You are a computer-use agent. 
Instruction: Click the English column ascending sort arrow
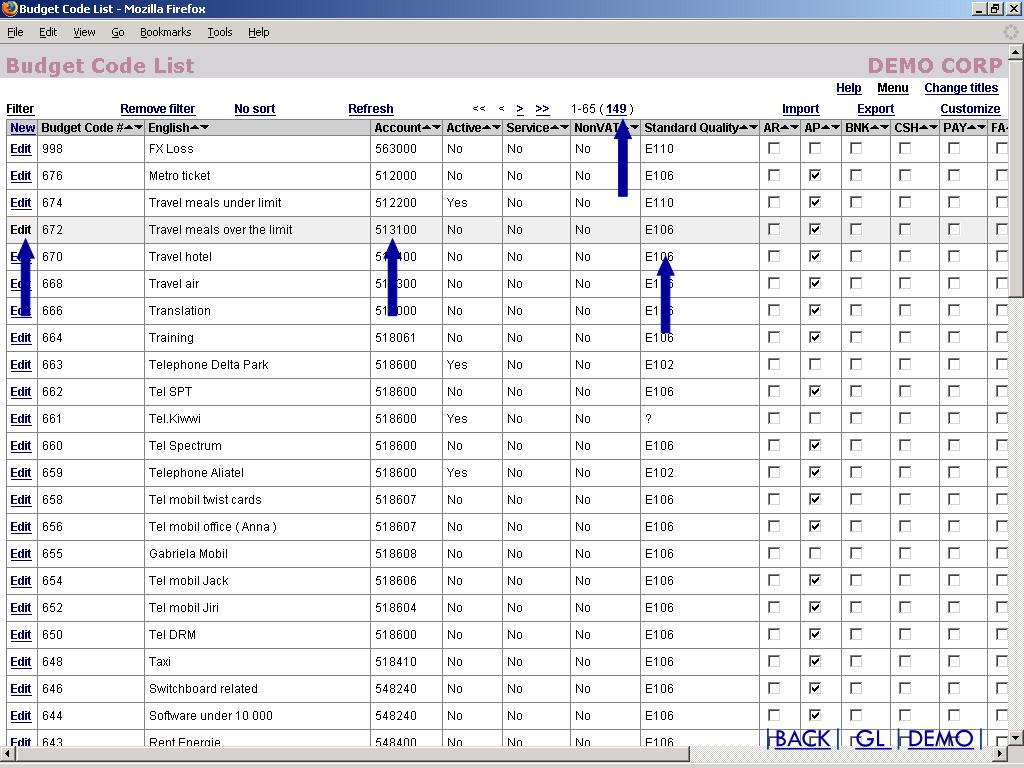[195, 127]
